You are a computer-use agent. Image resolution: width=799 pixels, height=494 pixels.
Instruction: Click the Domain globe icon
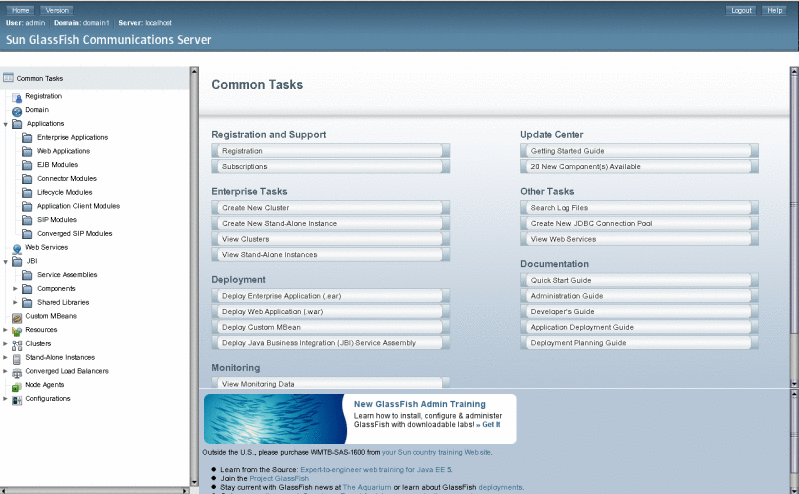17,111
